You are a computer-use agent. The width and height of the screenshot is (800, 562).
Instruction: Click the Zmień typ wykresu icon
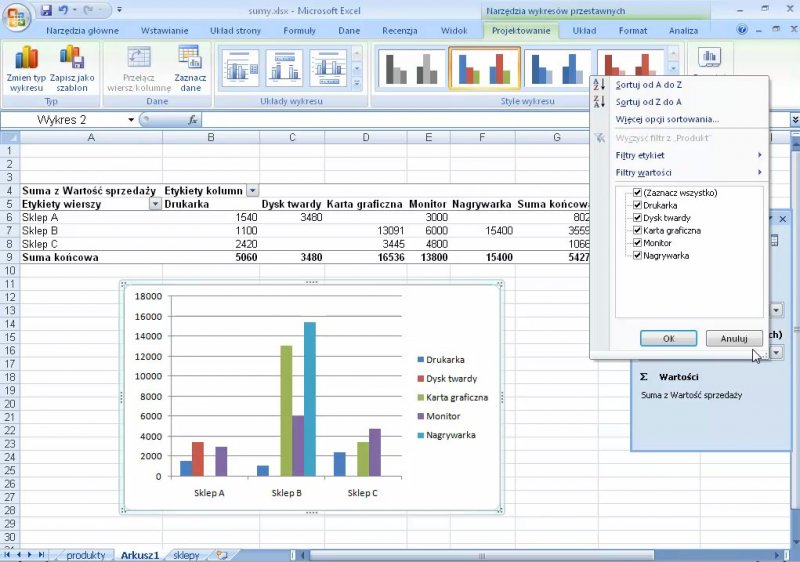pyautogui.click(x=27, y=60)
